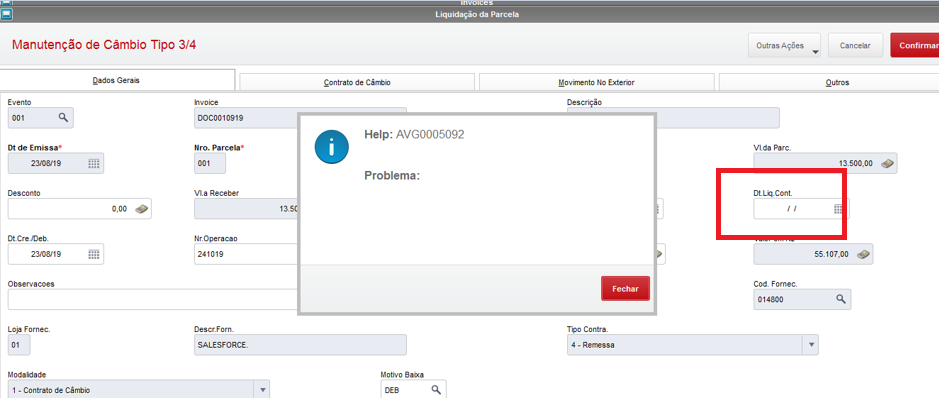Click the Fechar button in dialog

point(625,288)
